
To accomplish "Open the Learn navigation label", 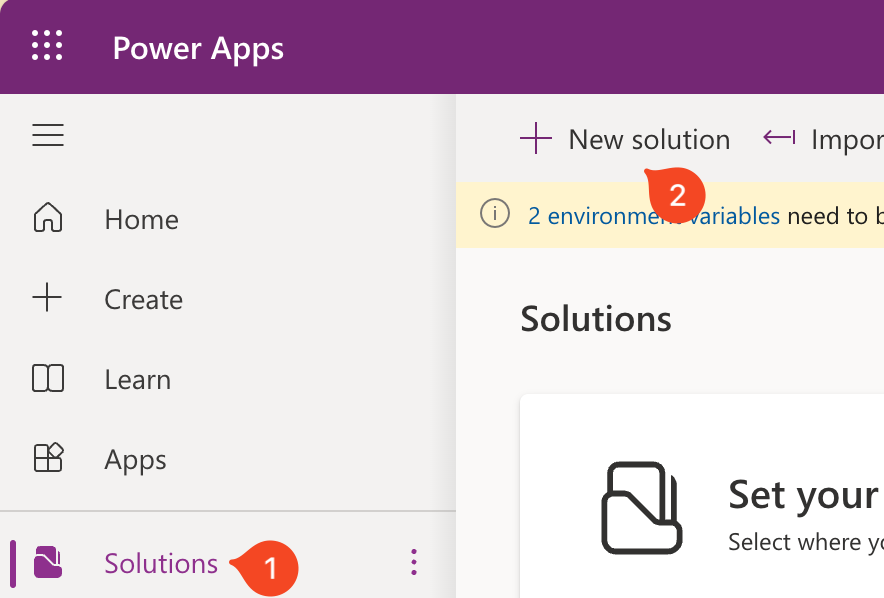I will click(137, 379).
